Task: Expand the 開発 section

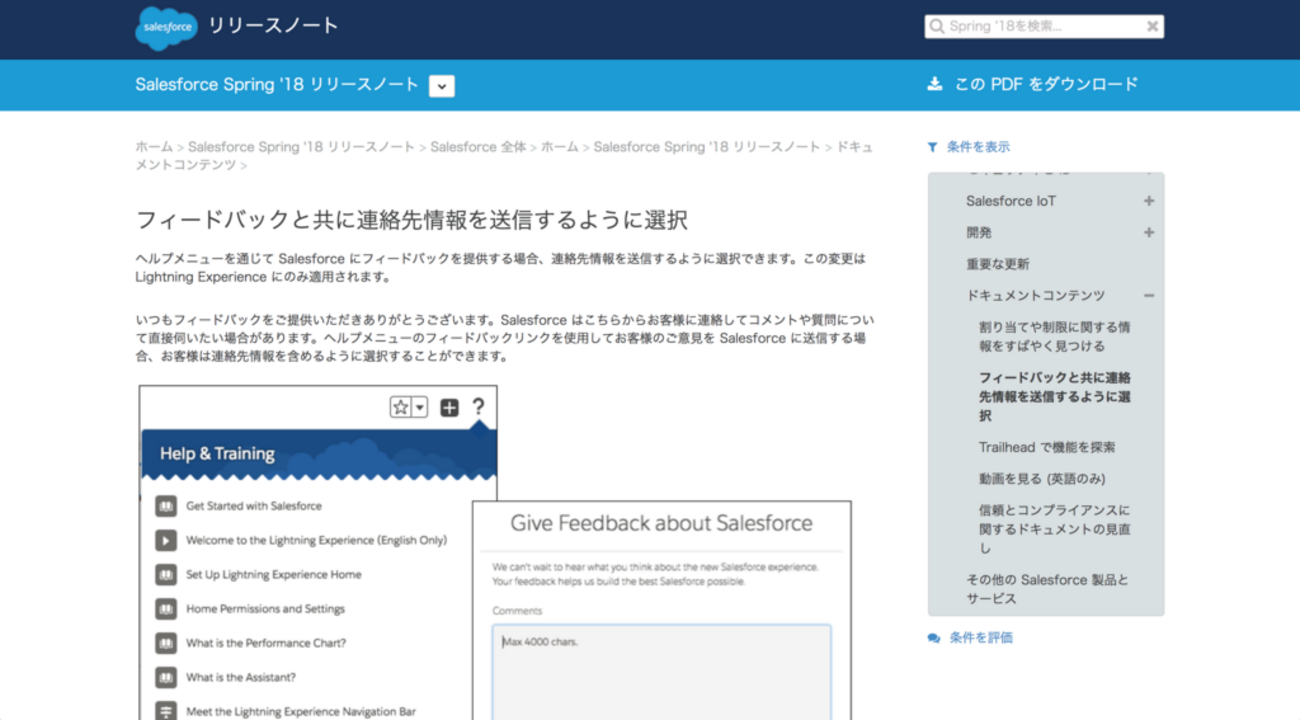Action: [x=1149, y=232]
